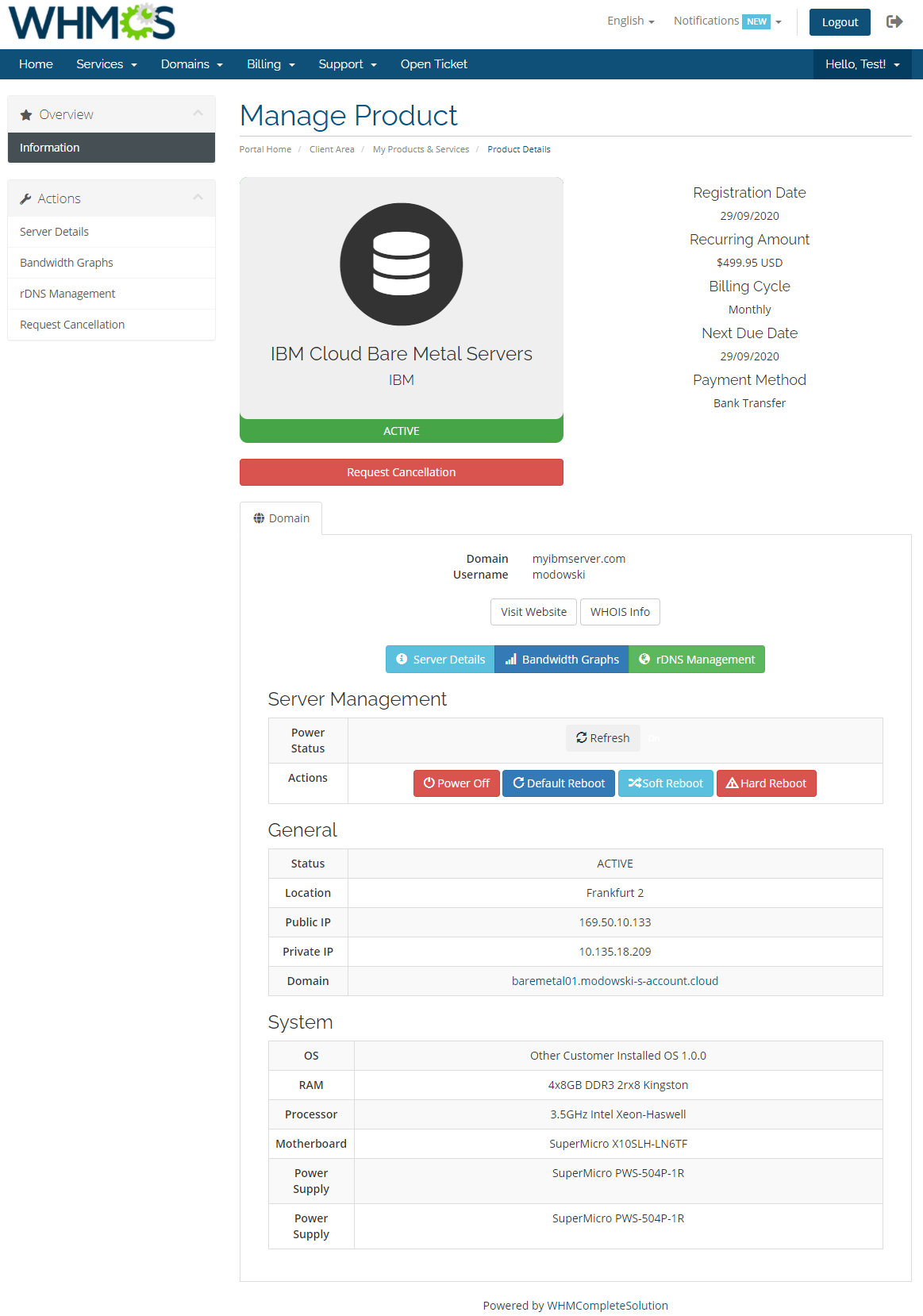This screenshot has width=923, height=1316.
Task: Click WHMCompleteSolution footer link
Action: (x=607, y=1306)
